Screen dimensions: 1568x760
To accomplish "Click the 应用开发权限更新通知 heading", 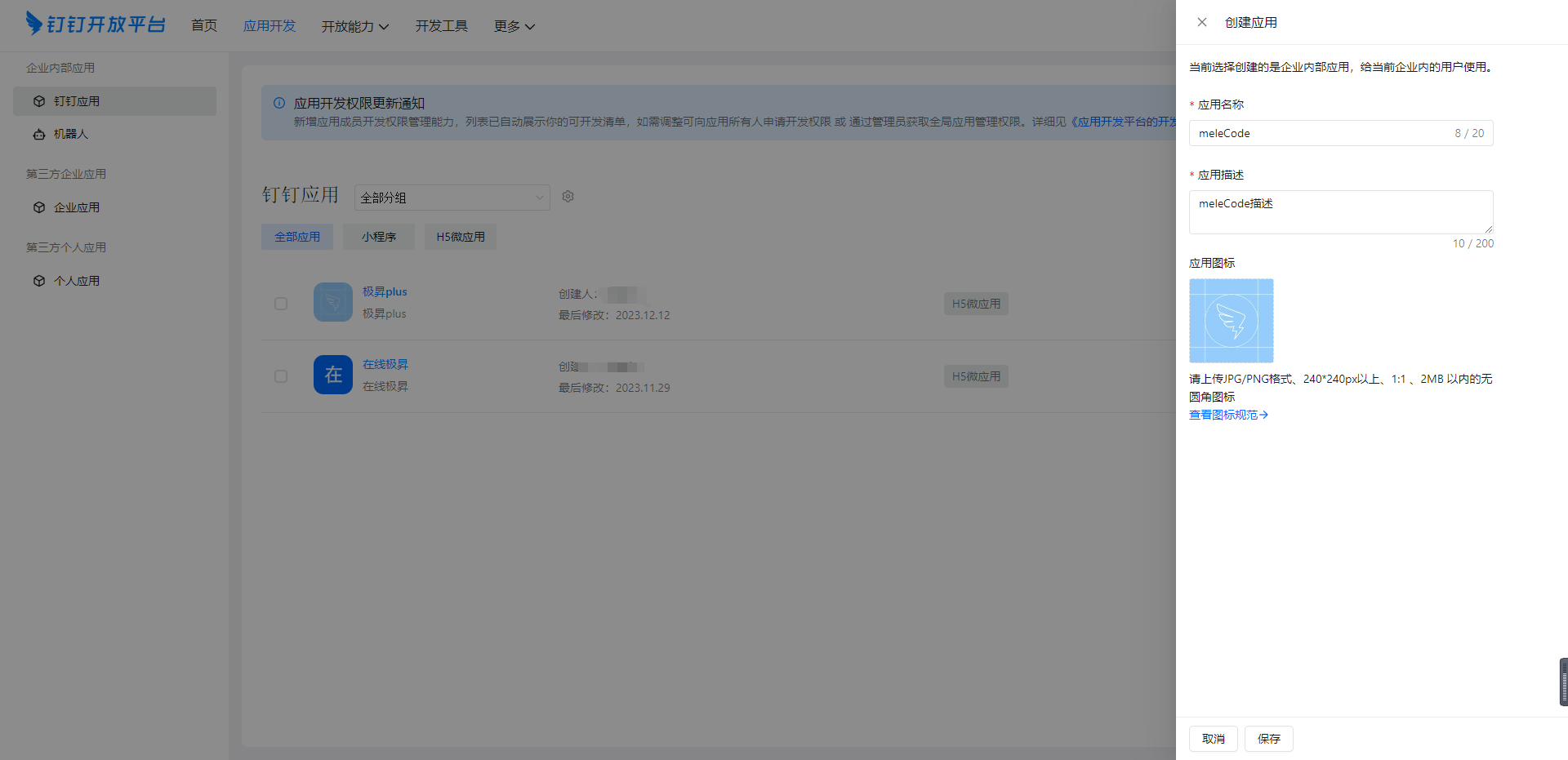I will click(359, 103).
